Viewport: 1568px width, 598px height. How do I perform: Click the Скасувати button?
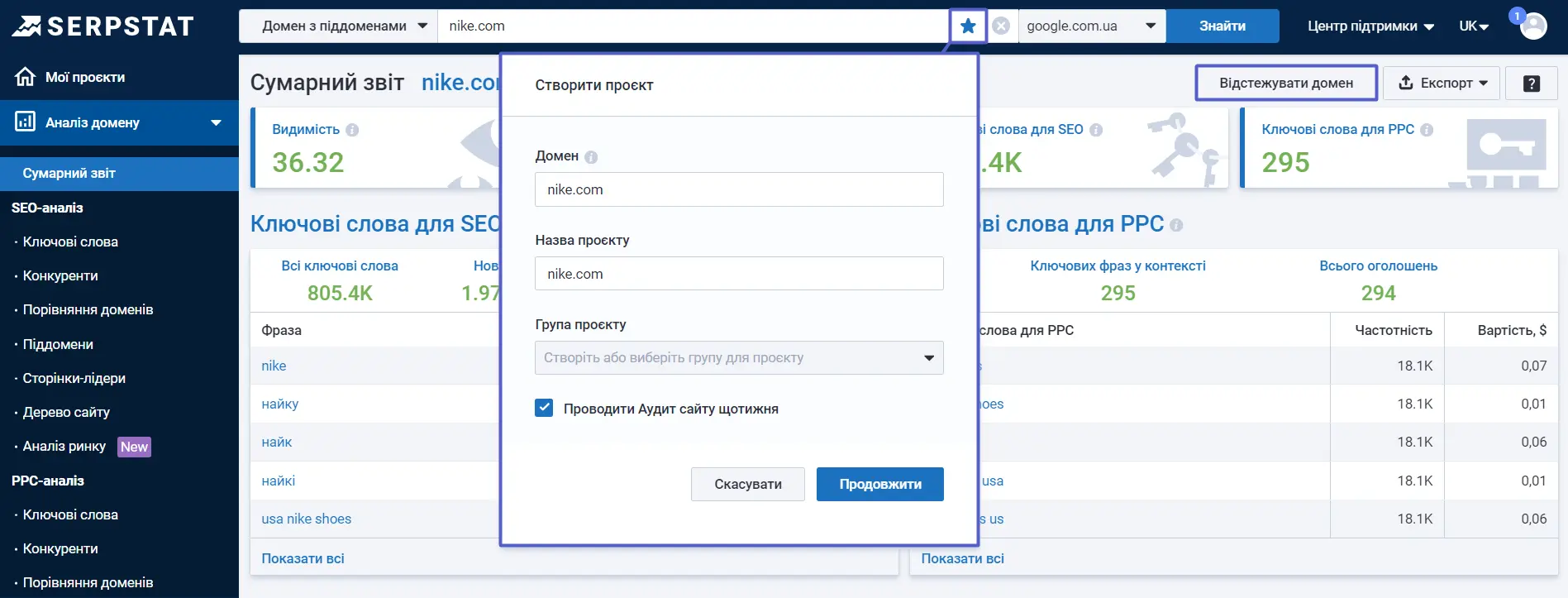tap(748, 485)
